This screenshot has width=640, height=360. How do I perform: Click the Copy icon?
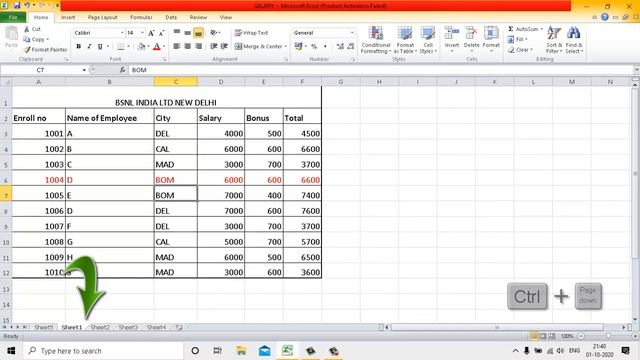(x=27, y=39)
